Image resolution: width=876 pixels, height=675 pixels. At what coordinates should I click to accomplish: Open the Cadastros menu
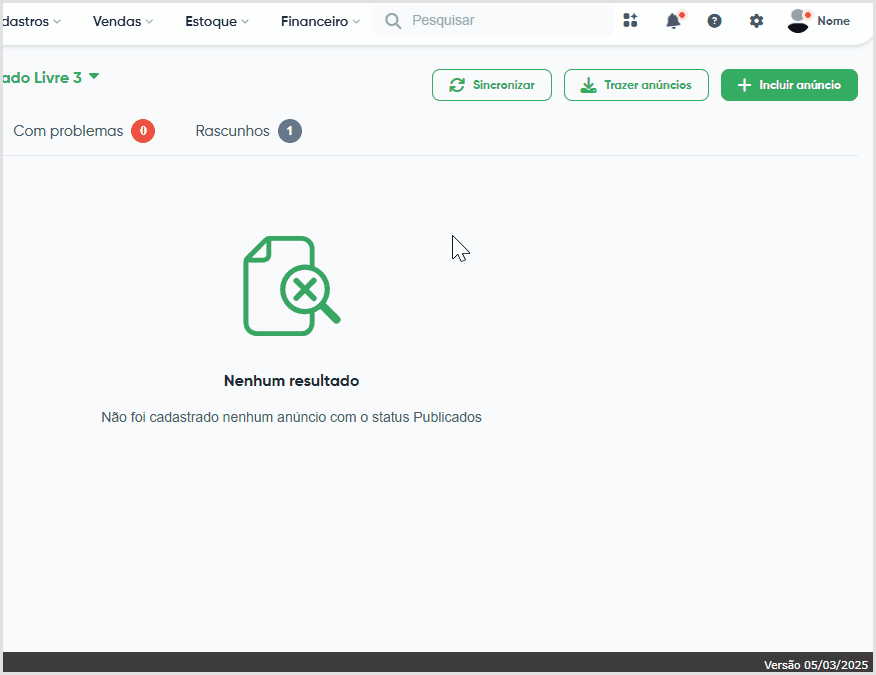pos(31,21)
